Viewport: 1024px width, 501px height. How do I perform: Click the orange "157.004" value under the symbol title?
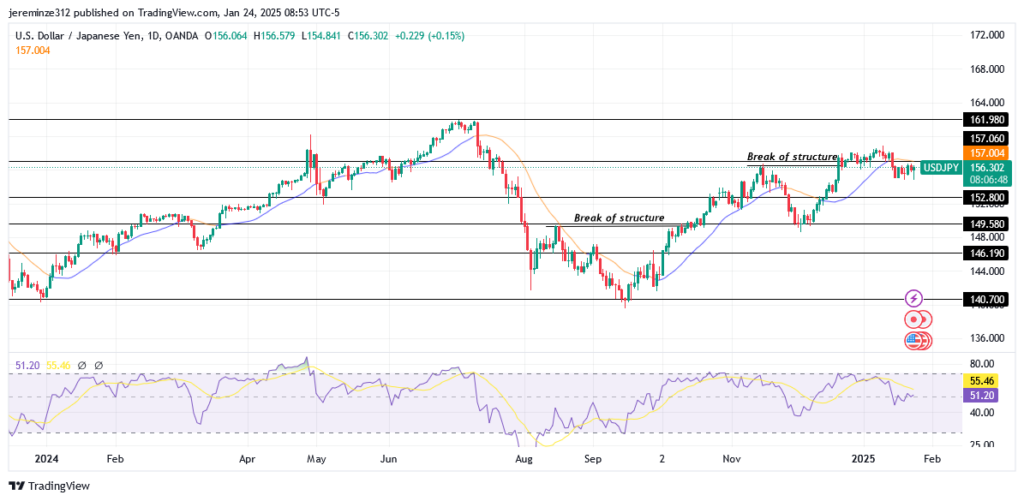[x=33, y=50]
